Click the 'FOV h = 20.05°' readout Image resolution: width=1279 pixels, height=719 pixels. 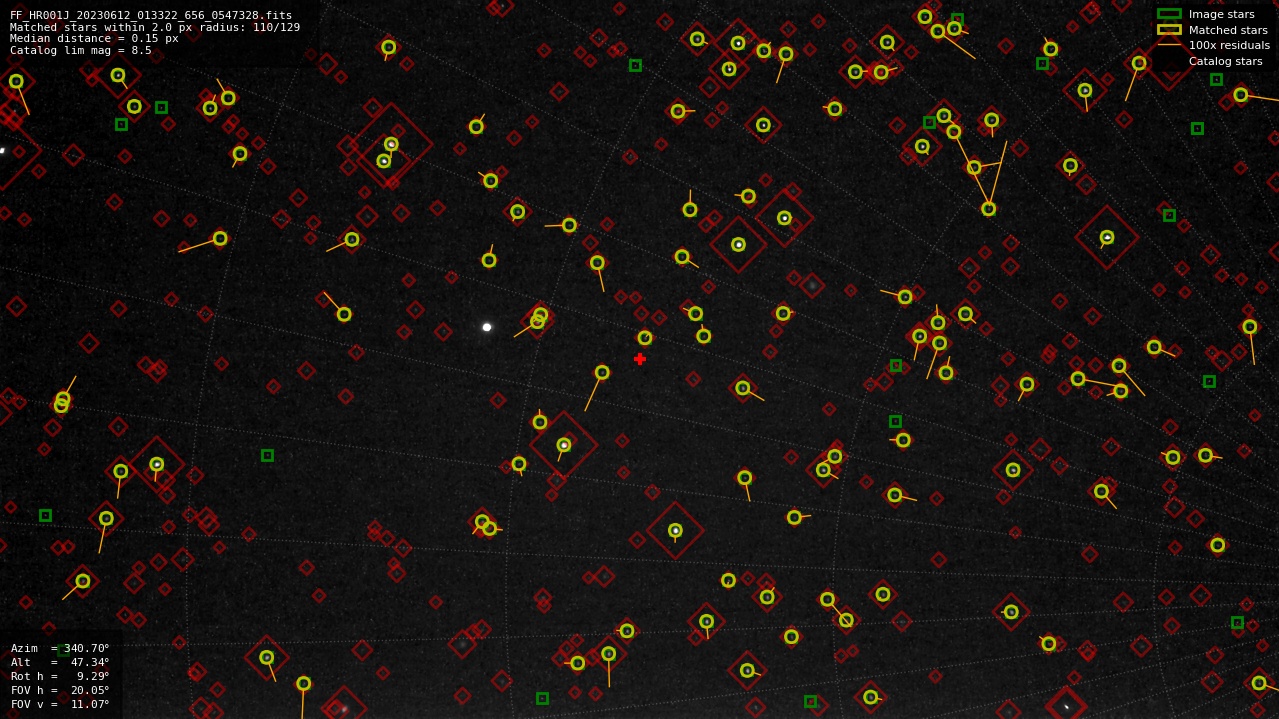(60, 690)
